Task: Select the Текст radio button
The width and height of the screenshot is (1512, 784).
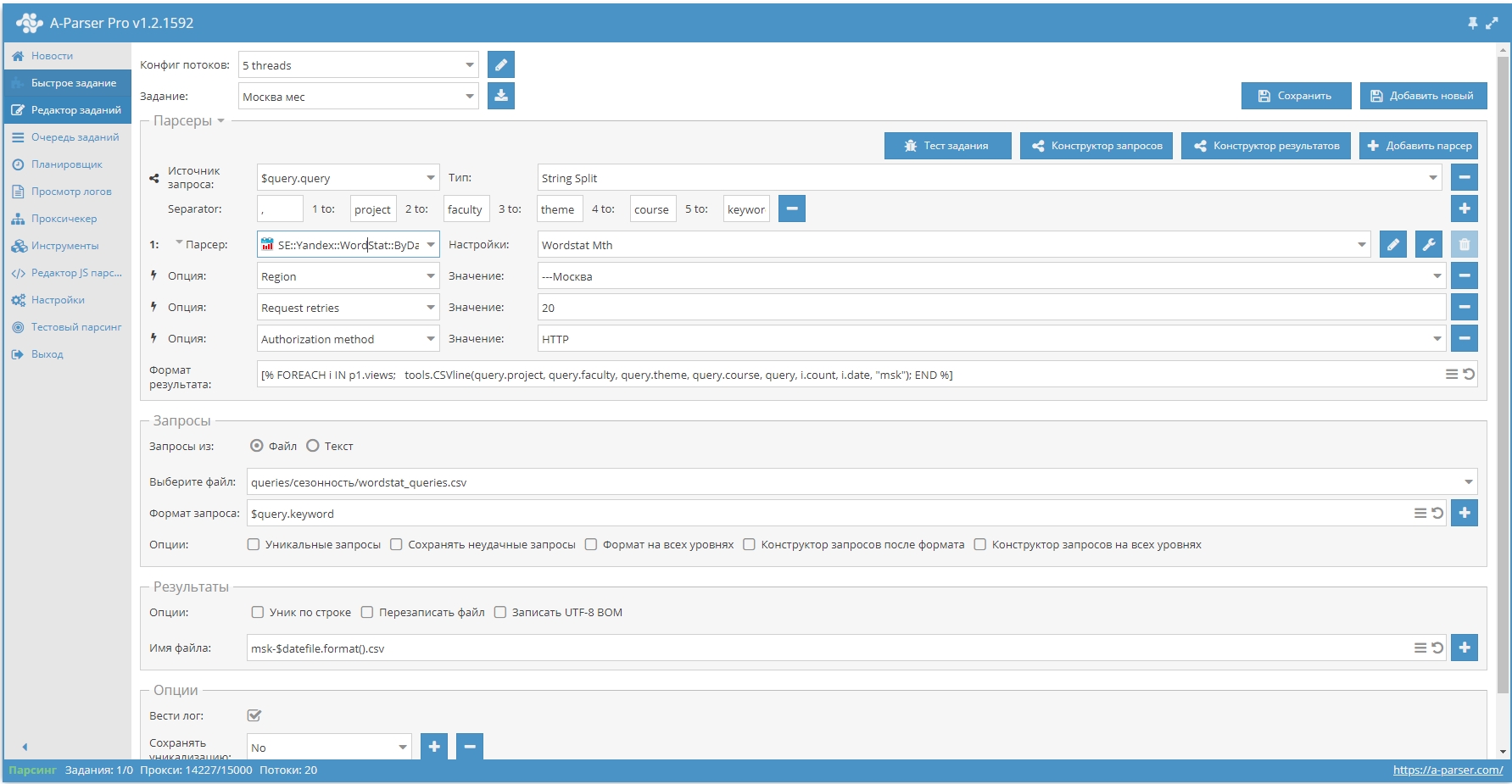Action: pos(313,446)
